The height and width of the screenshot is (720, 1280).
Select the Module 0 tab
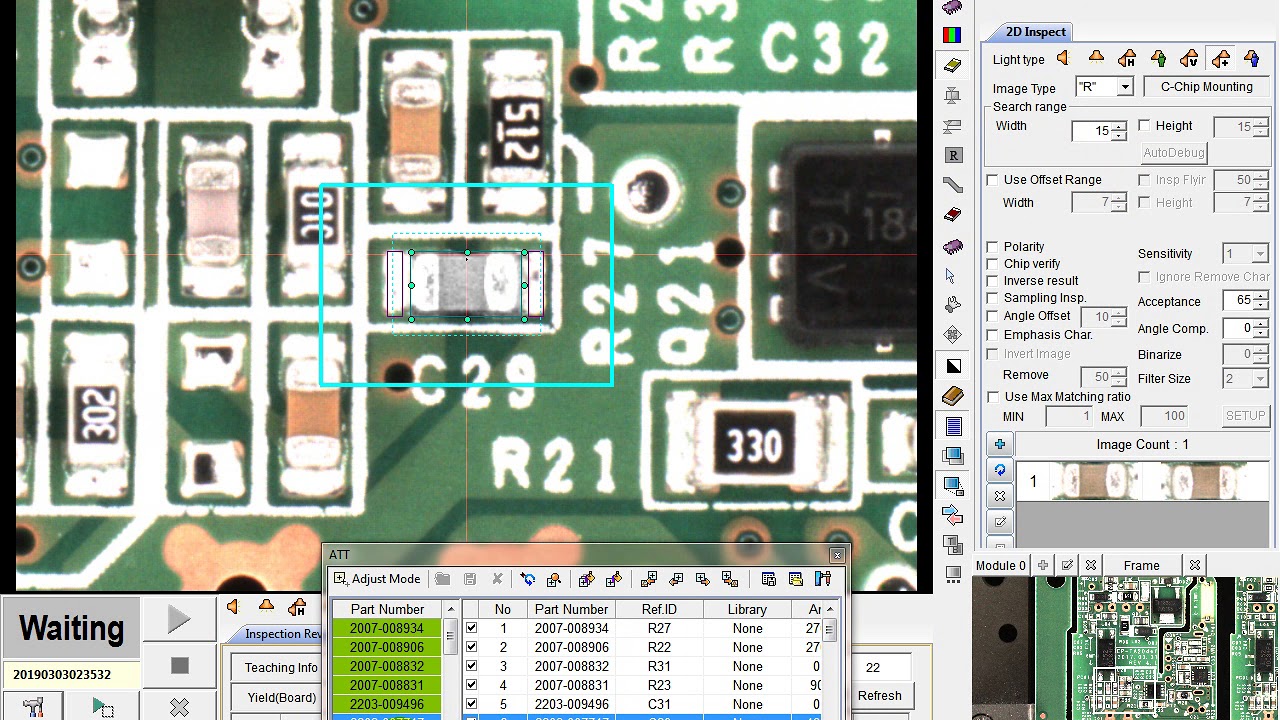click(1000, 566)
